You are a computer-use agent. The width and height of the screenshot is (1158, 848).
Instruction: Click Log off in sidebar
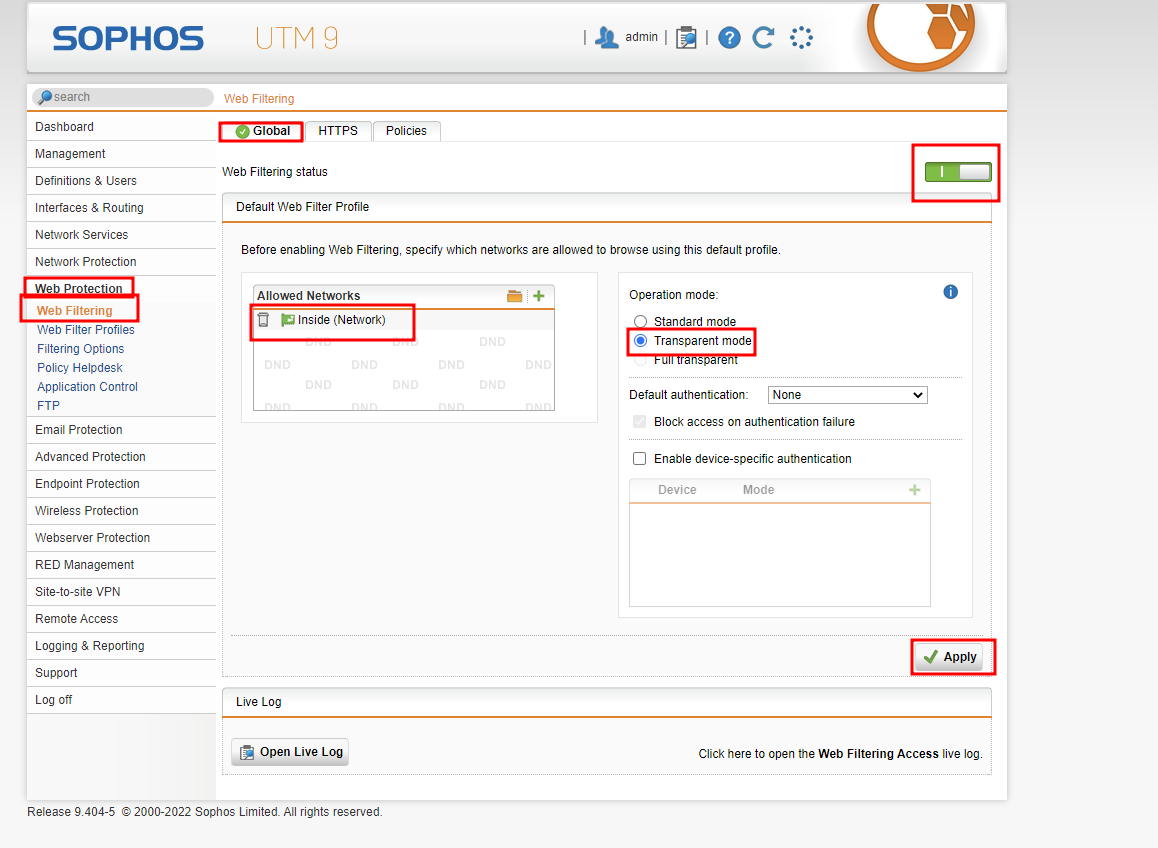[121, 700]
